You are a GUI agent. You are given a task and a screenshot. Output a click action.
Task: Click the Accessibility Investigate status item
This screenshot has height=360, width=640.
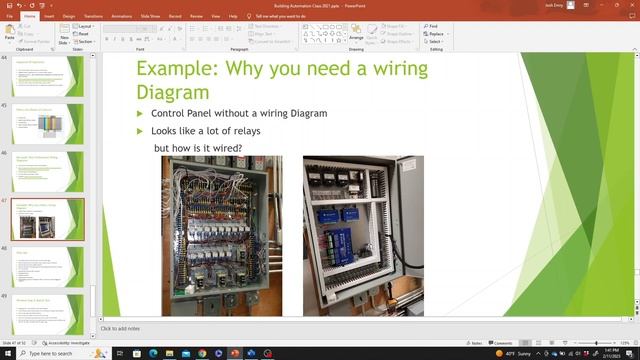pos(66,343)
